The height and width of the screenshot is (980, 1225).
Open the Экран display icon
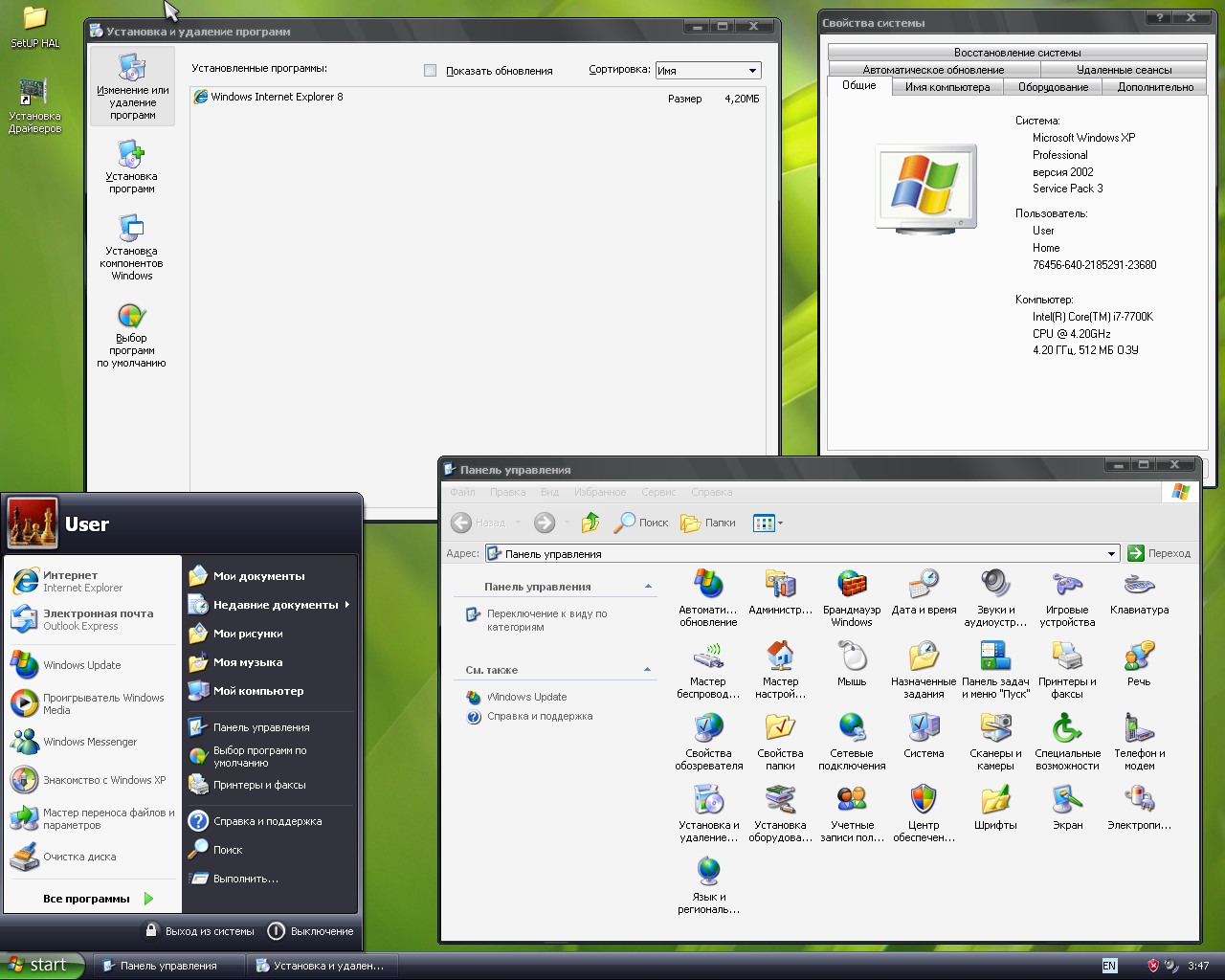pyautogui.click(x=1067, y=808)
